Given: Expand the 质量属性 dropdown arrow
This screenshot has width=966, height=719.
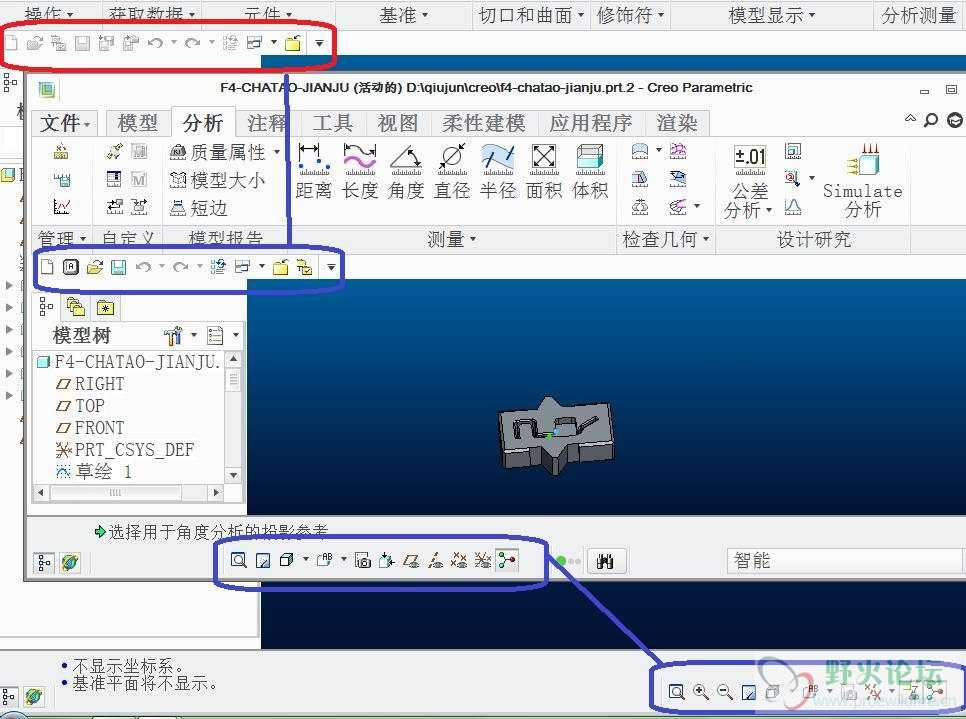Looking at the screenshot, I should [x=277, y=152].
